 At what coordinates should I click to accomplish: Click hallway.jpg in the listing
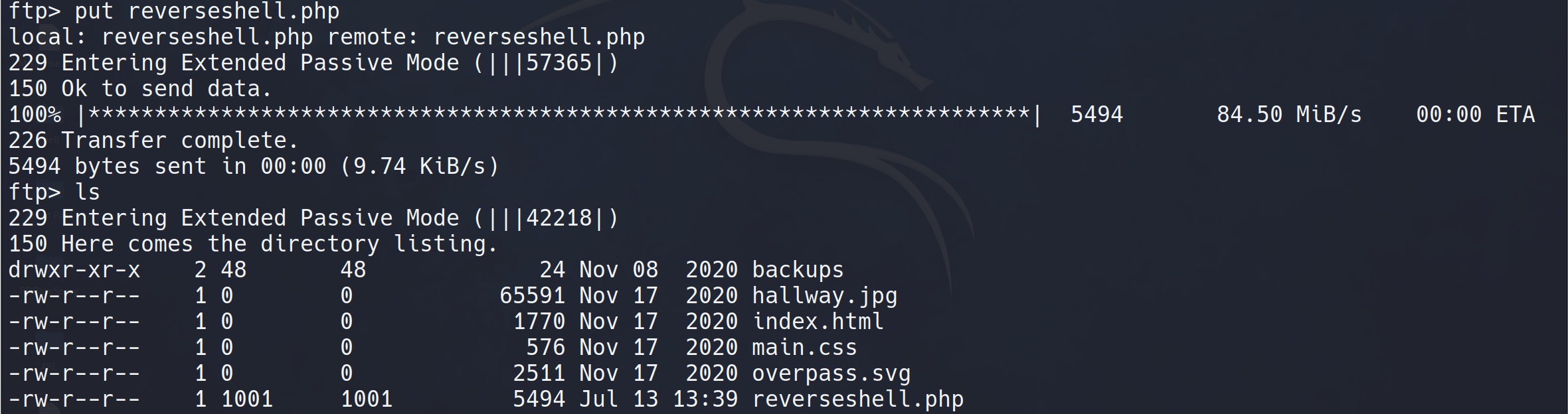824,296
